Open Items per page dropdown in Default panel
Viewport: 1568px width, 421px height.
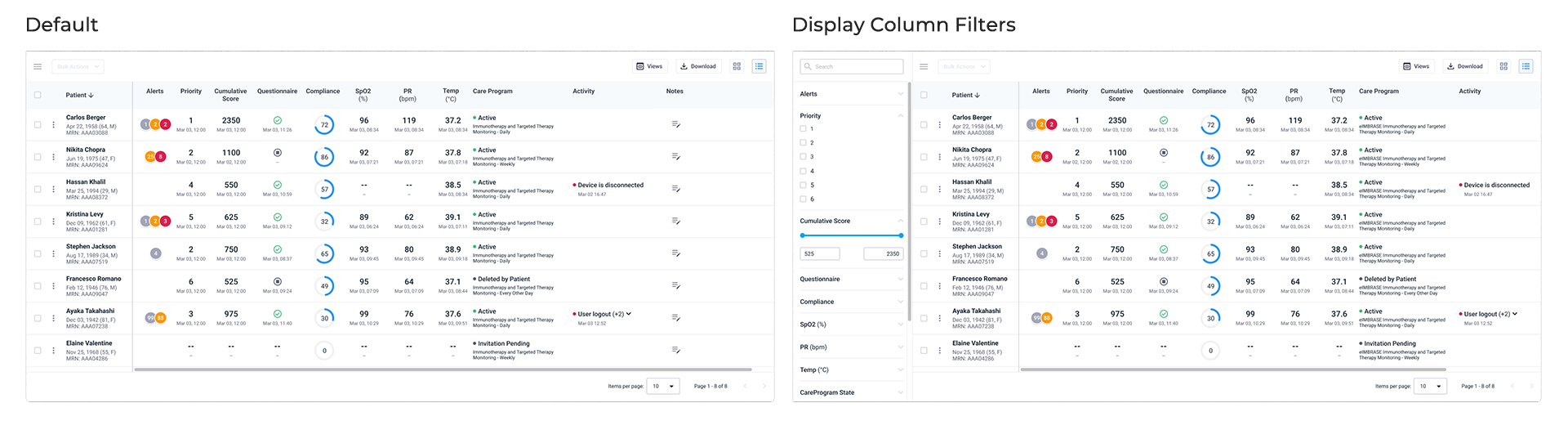(x=663, y=386)
